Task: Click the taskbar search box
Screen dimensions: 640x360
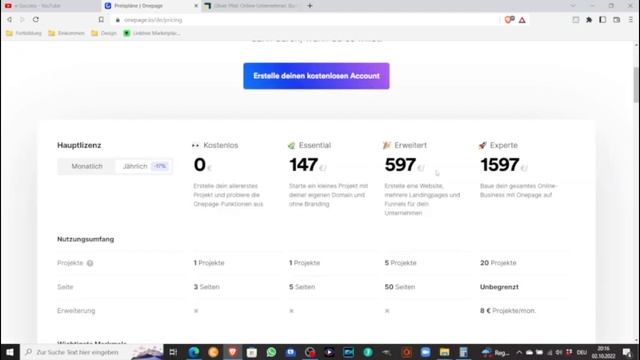Action: tap(92, 352)
